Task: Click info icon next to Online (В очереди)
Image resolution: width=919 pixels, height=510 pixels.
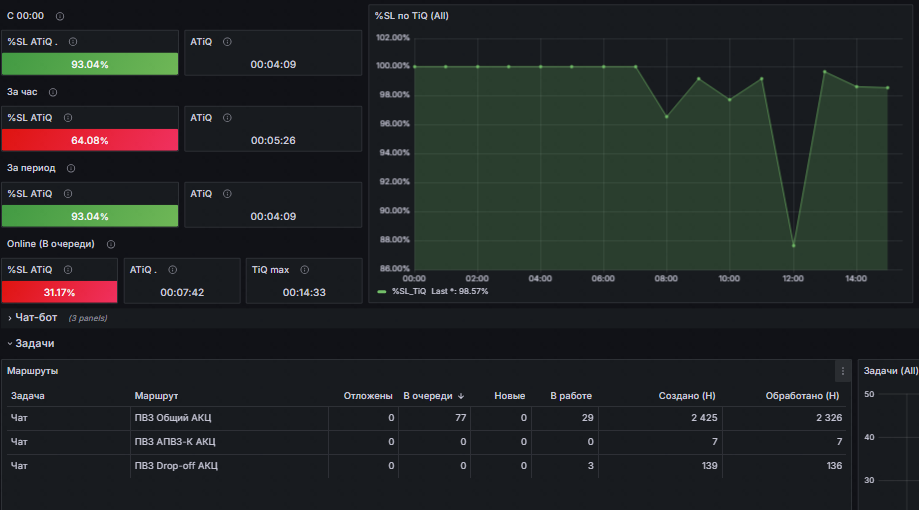Action: pos(111,244)
